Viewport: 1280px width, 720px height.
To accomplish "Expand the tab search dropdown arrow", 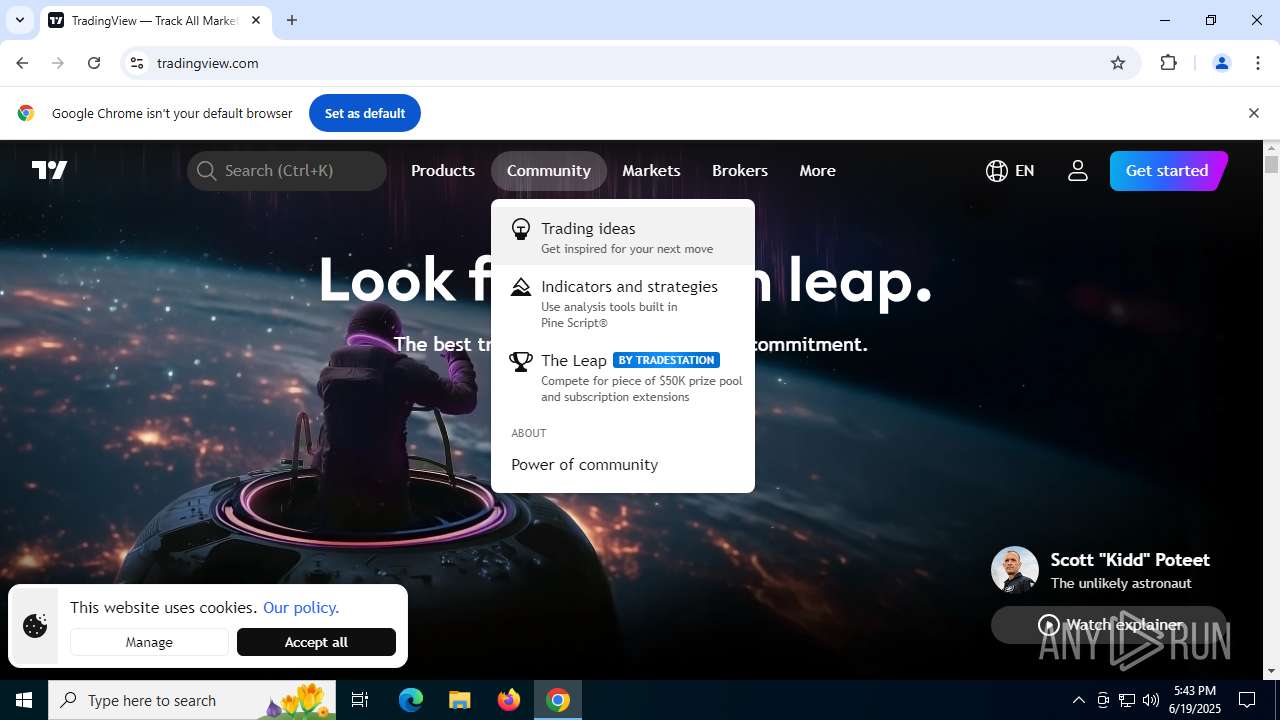I will [19, 20].
